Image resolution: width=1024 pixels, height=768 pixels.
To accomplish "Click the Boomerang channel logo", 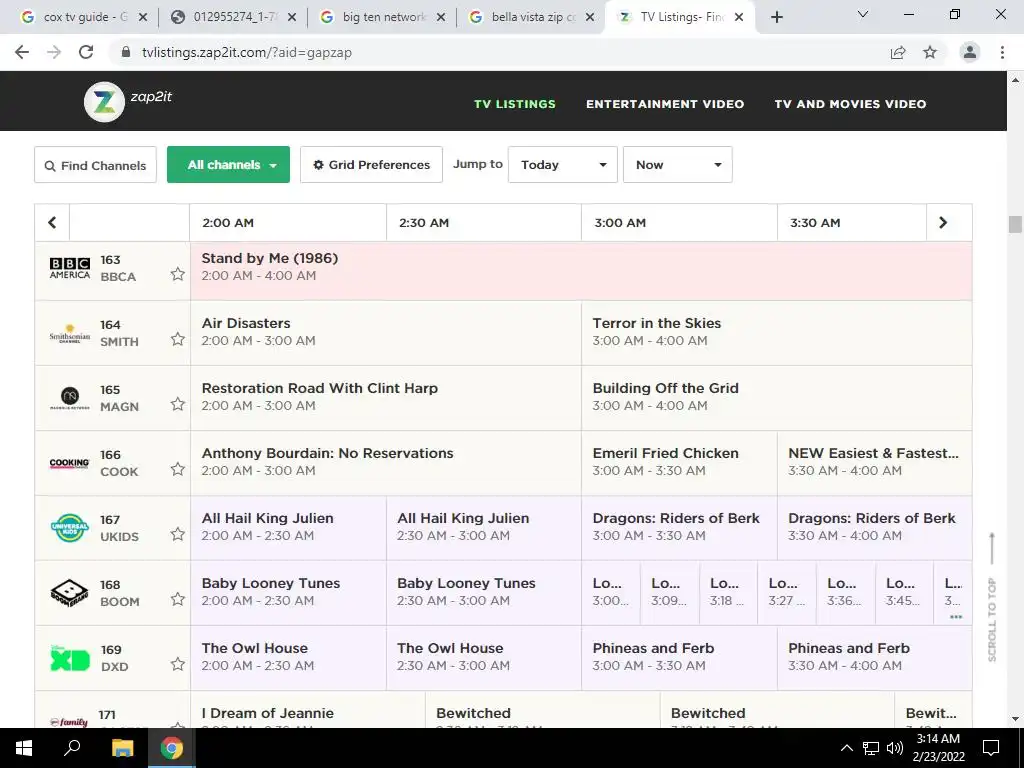I will [x=70, y=593].
